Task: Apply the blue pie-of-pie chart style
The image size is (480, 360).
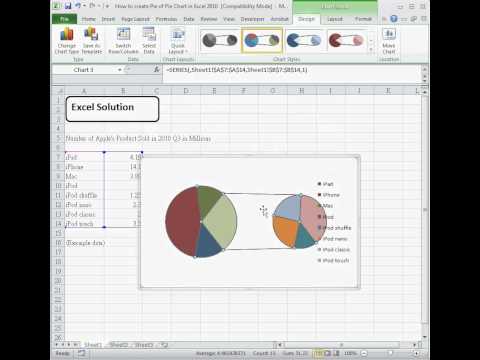Action: 303,40
